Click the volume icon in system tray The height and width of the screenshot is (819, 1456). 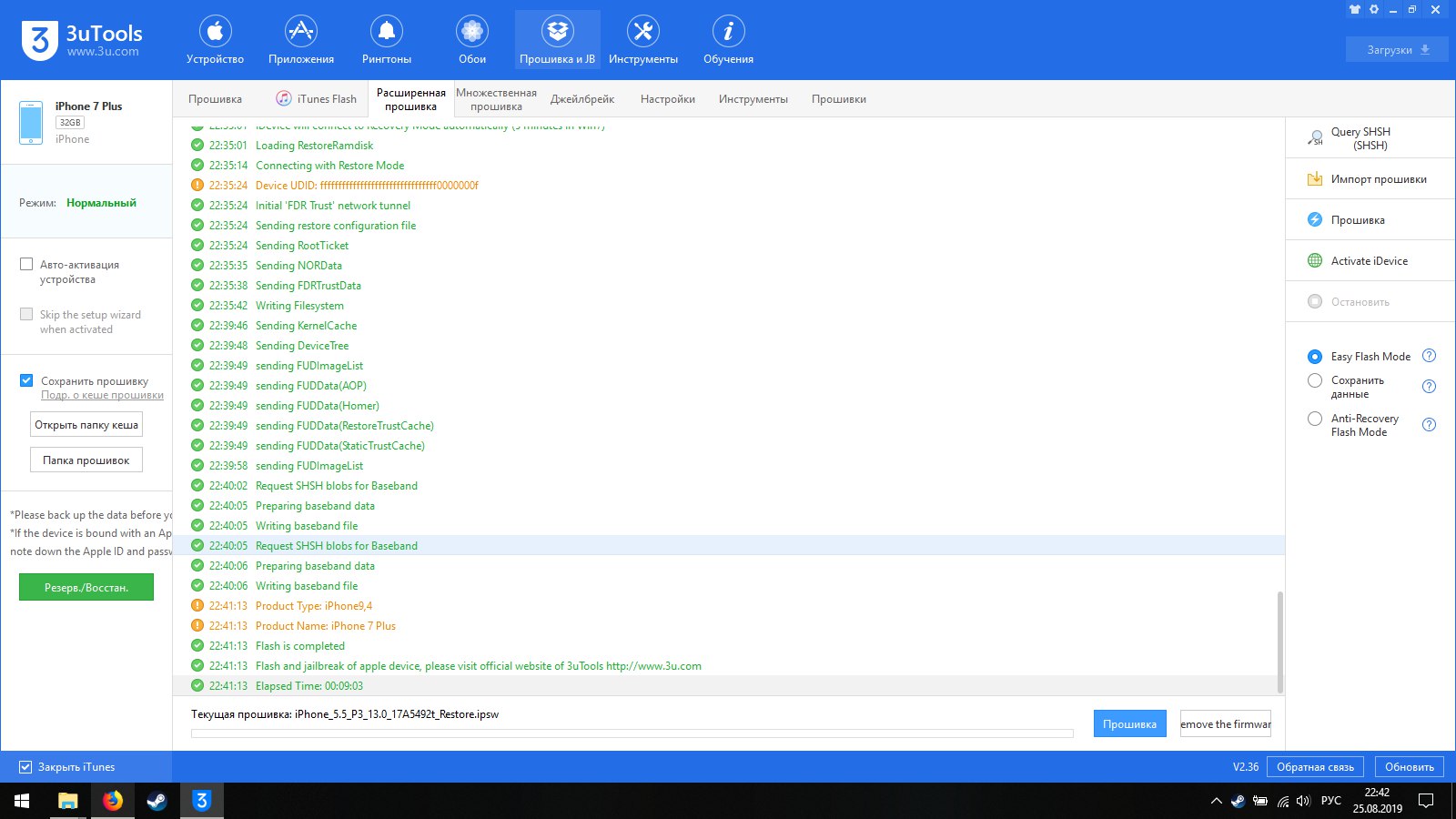1303,801
